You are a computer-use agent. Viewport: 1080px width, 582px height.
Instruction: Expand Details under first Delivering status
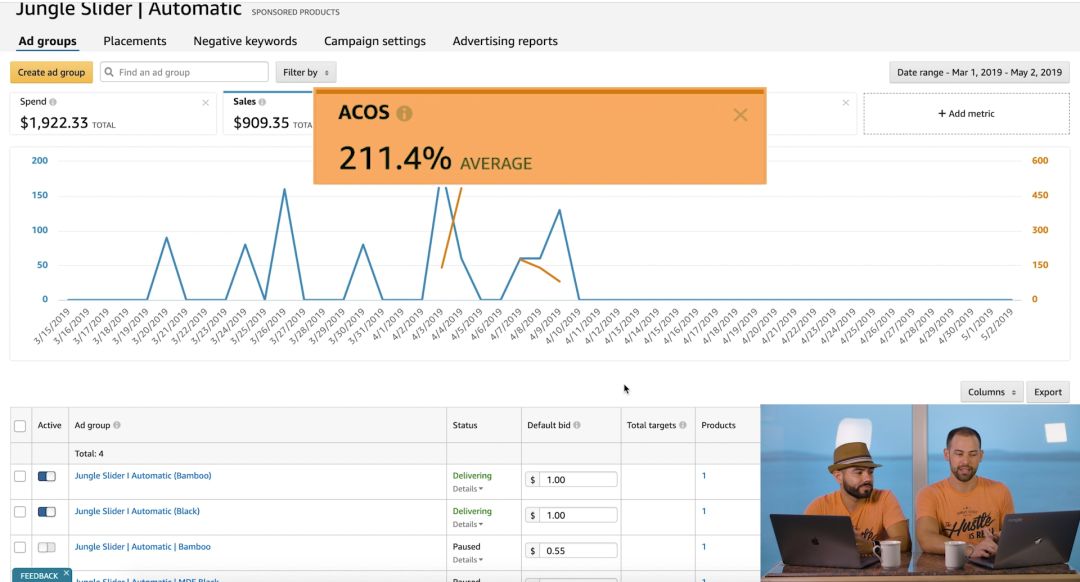tap(467, 489)
